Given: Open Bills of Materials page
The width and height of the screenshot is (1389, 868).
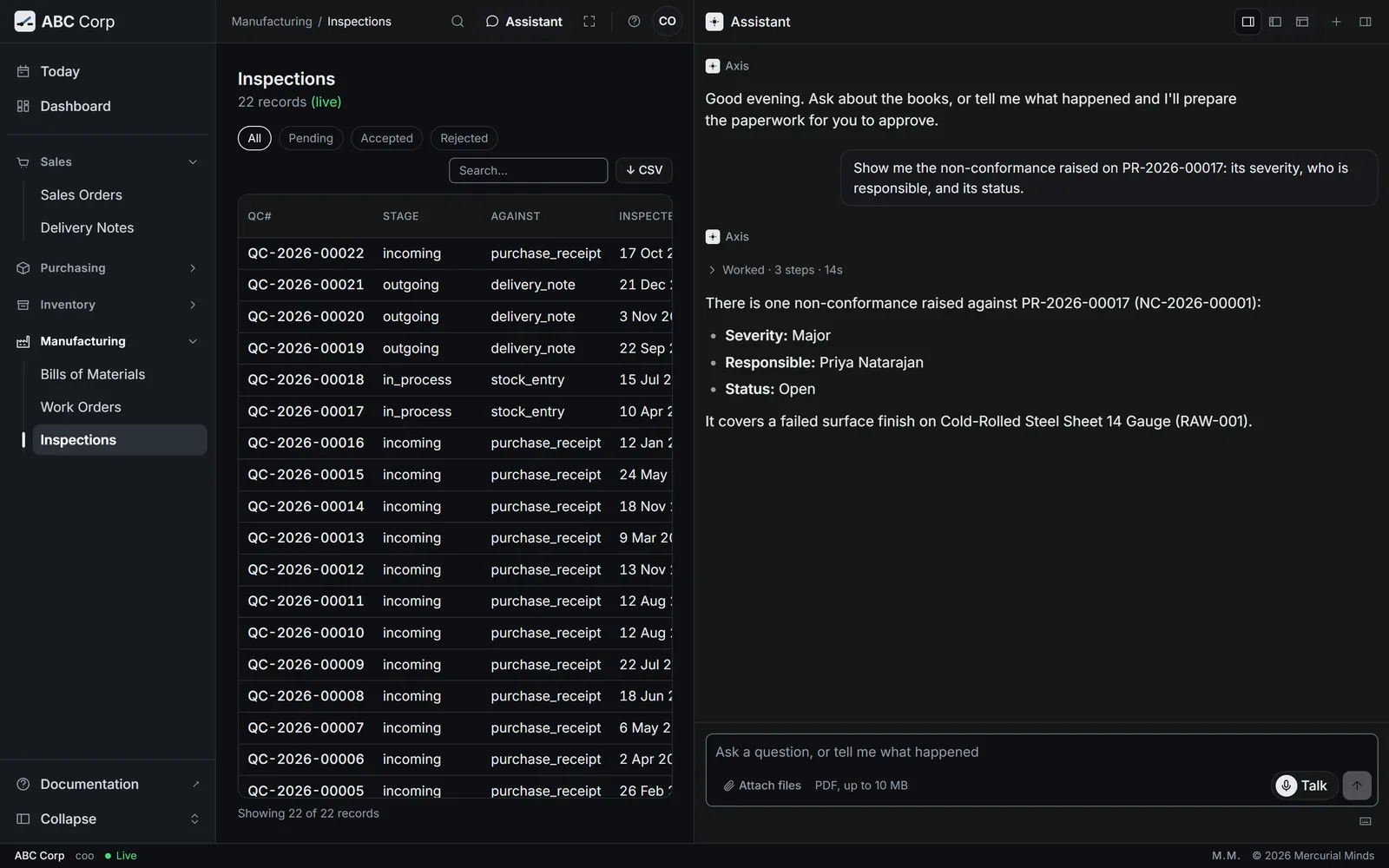Looking at the screenshot, I should pyautogui.click(x=120, y=374).
